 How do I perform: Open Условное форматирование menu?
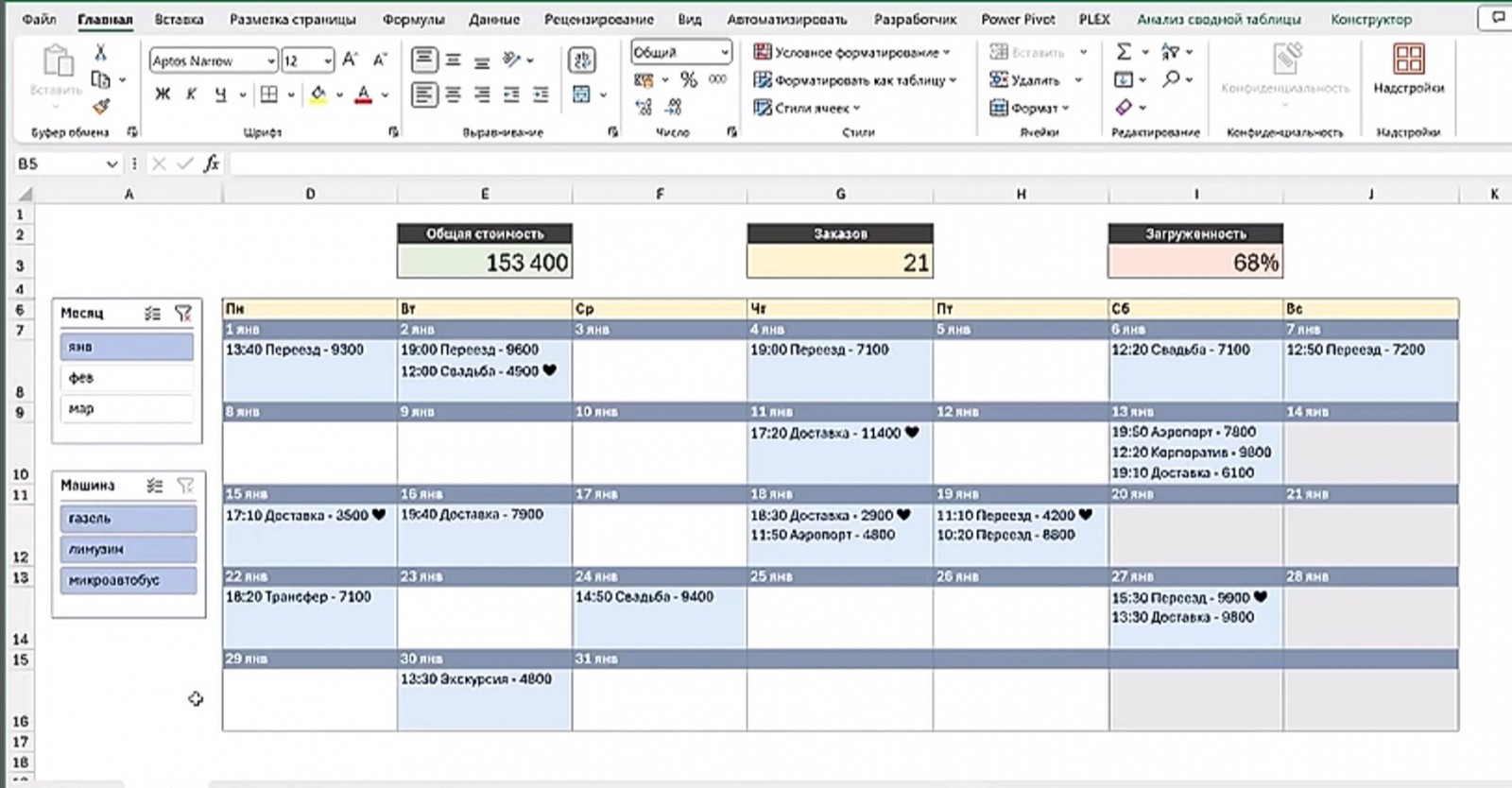[x=852, y=52]
